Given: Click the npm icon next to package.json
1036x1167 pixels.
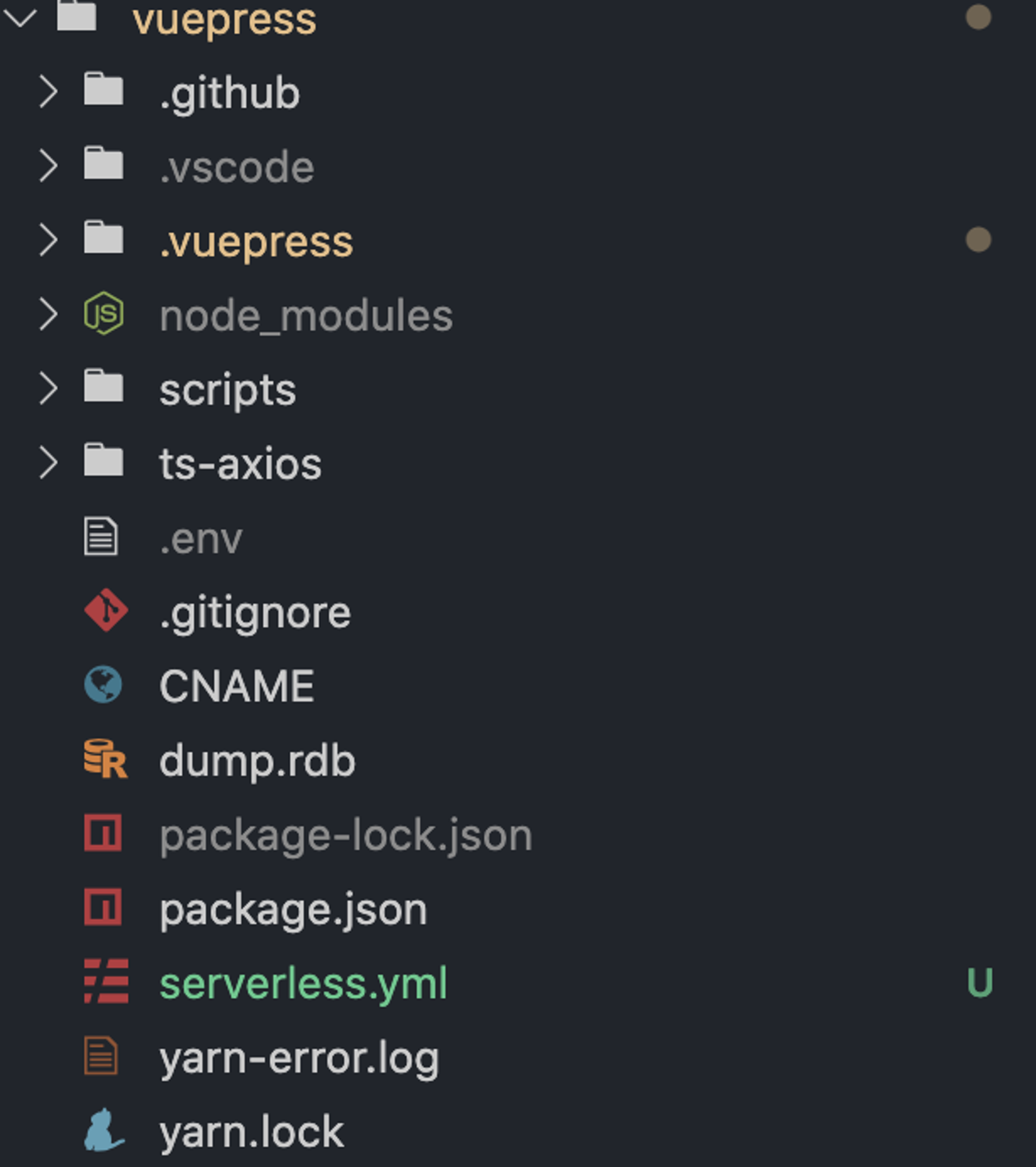Looking at the screenshot, I should (103, 907).
